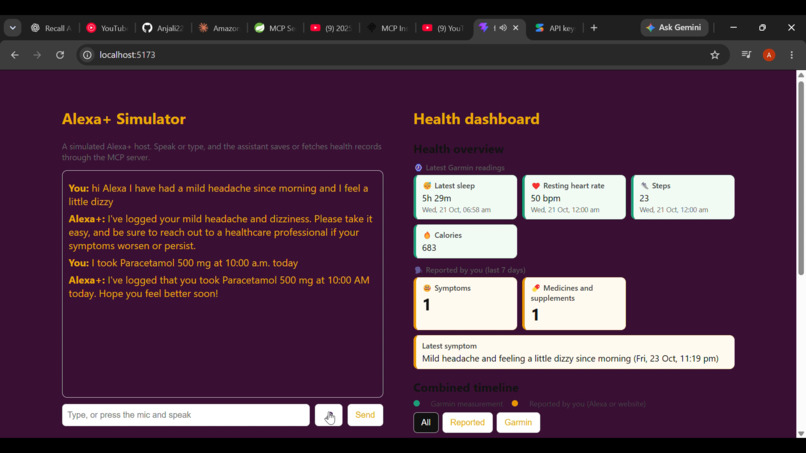The width and height of the screenshot is (806, 453).
Task: Go back in browser history
Action: pyautogui.click(x=14, y=55)
